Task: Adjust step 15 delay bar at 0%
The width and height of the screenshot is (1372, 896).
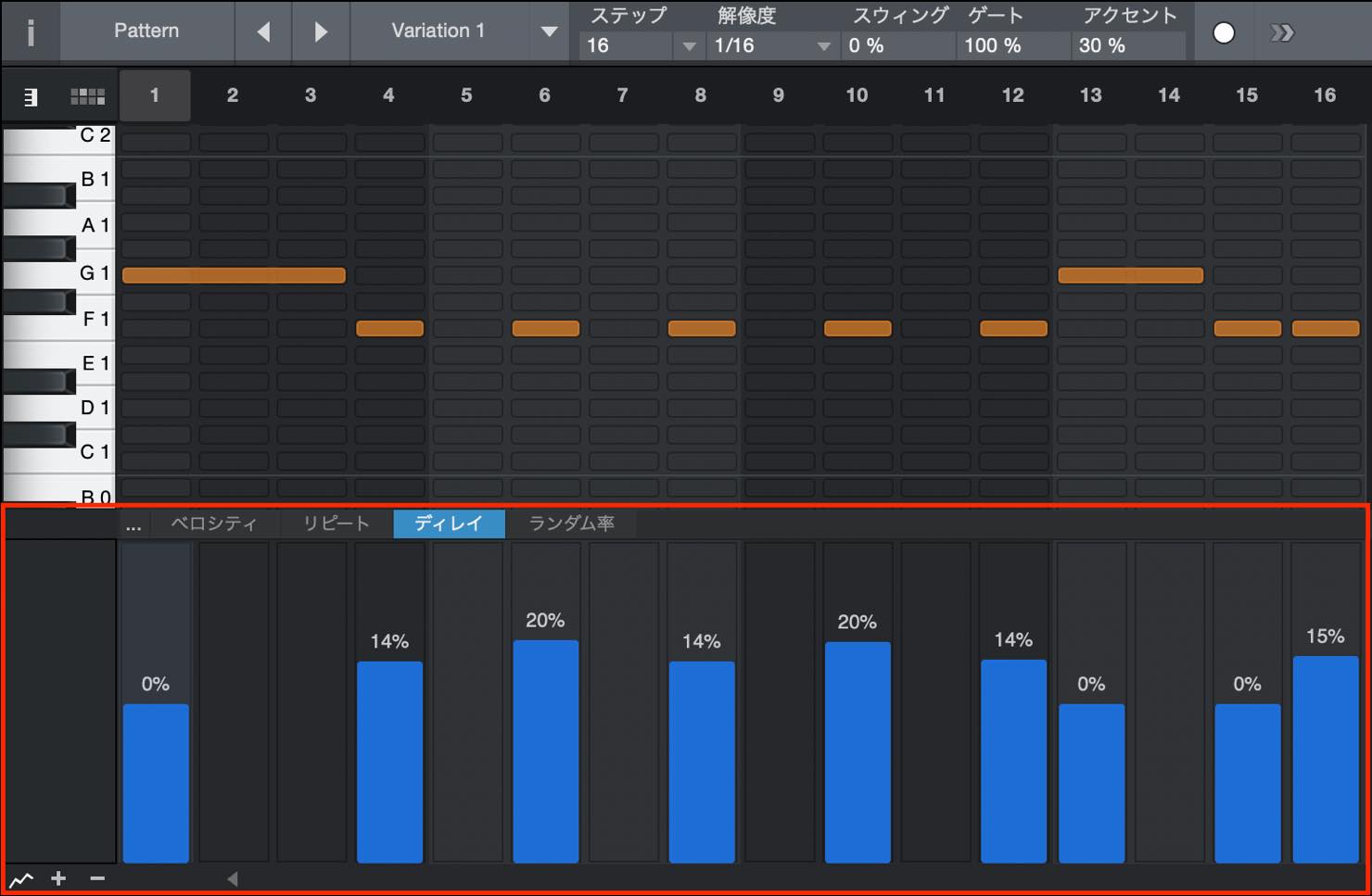Action: (1248, 783)
